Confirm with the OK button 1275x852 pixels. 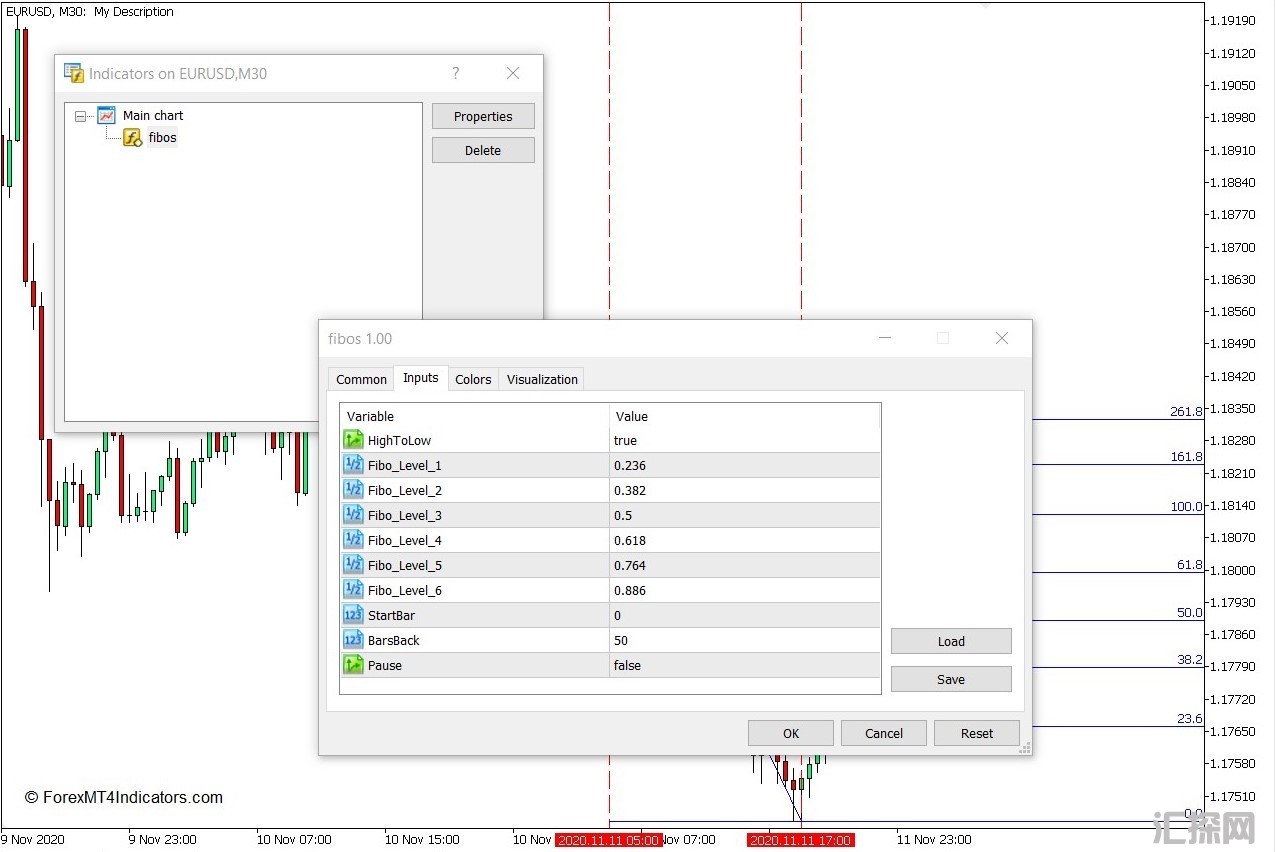coord(791,733)
